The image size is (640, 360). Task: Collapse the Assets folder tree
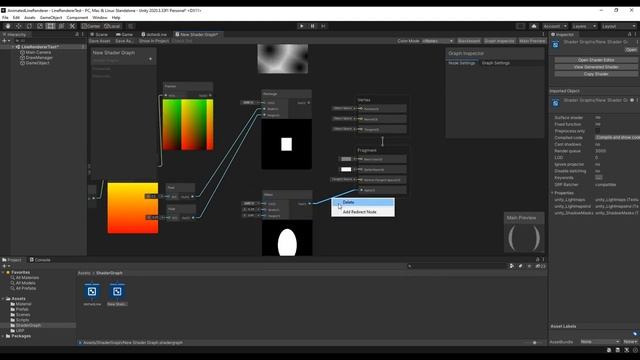tap(3, 299)
